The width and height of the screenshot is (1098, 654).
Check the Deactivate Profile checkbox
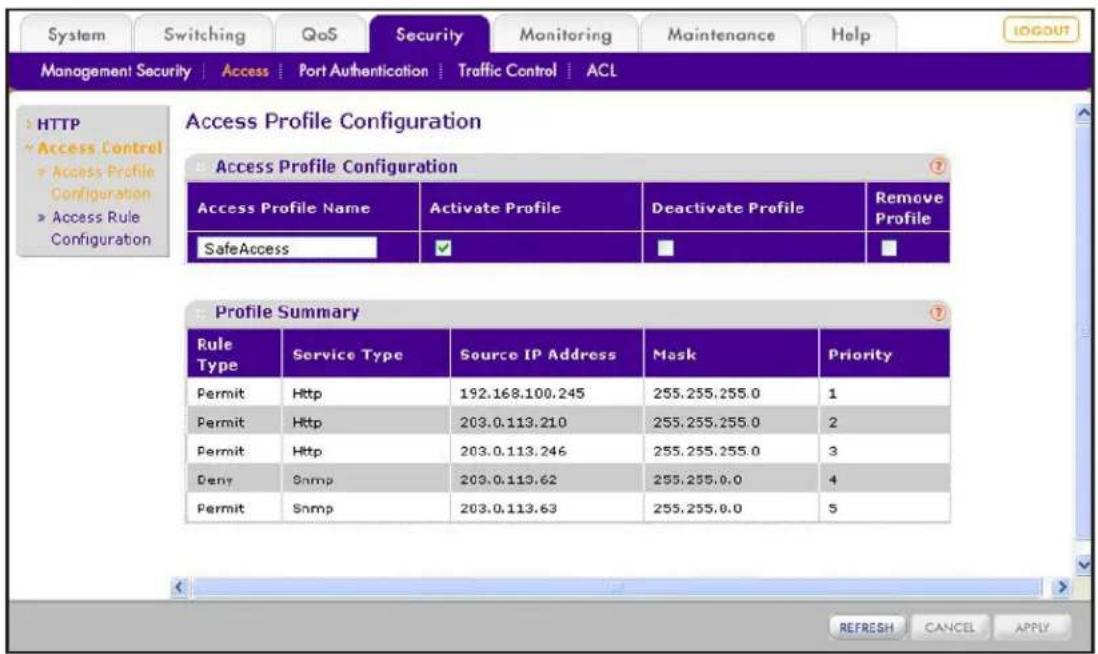click(666, 248)
